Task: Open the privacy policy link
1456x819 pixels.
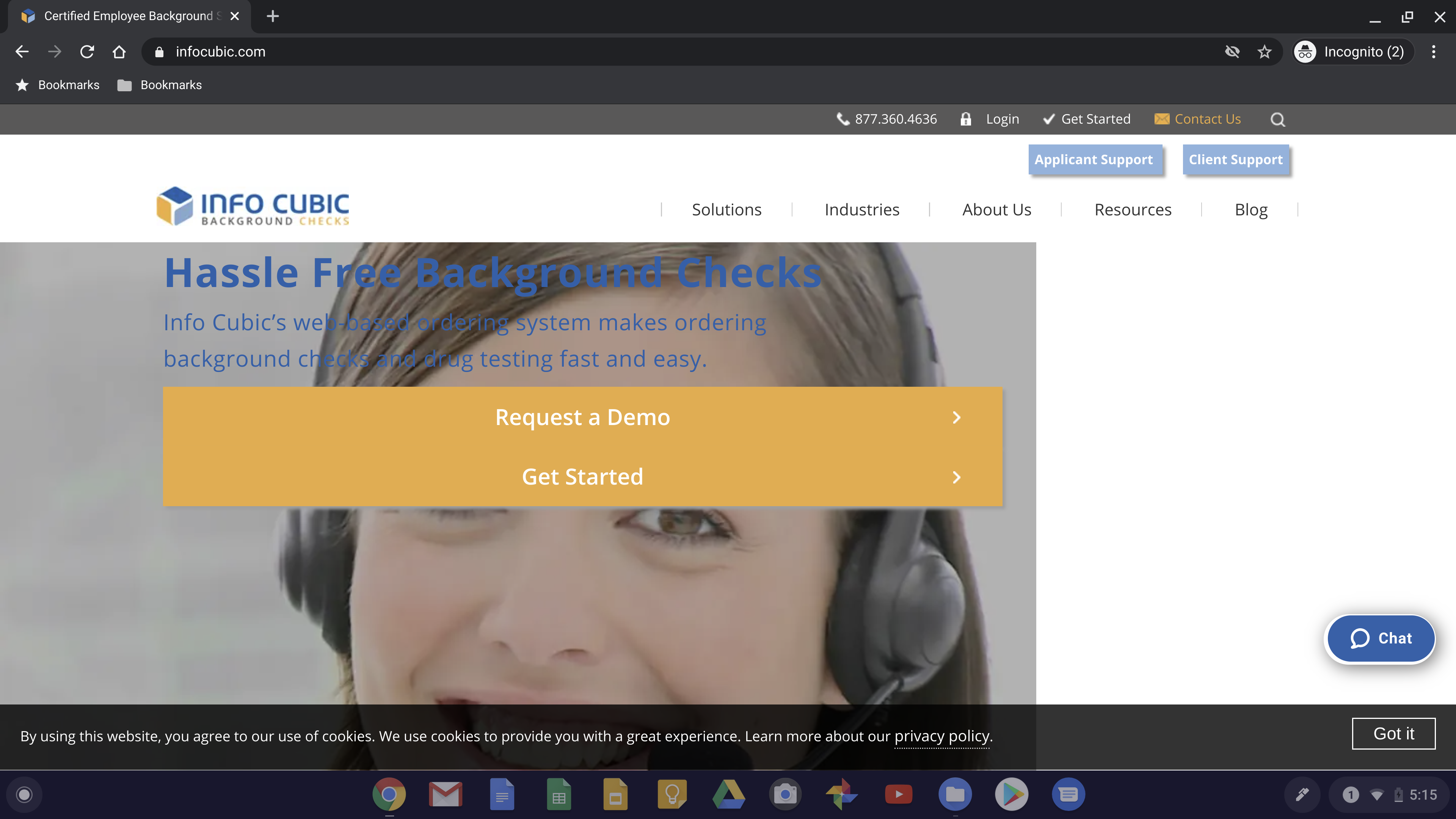Action: [941, 736]
